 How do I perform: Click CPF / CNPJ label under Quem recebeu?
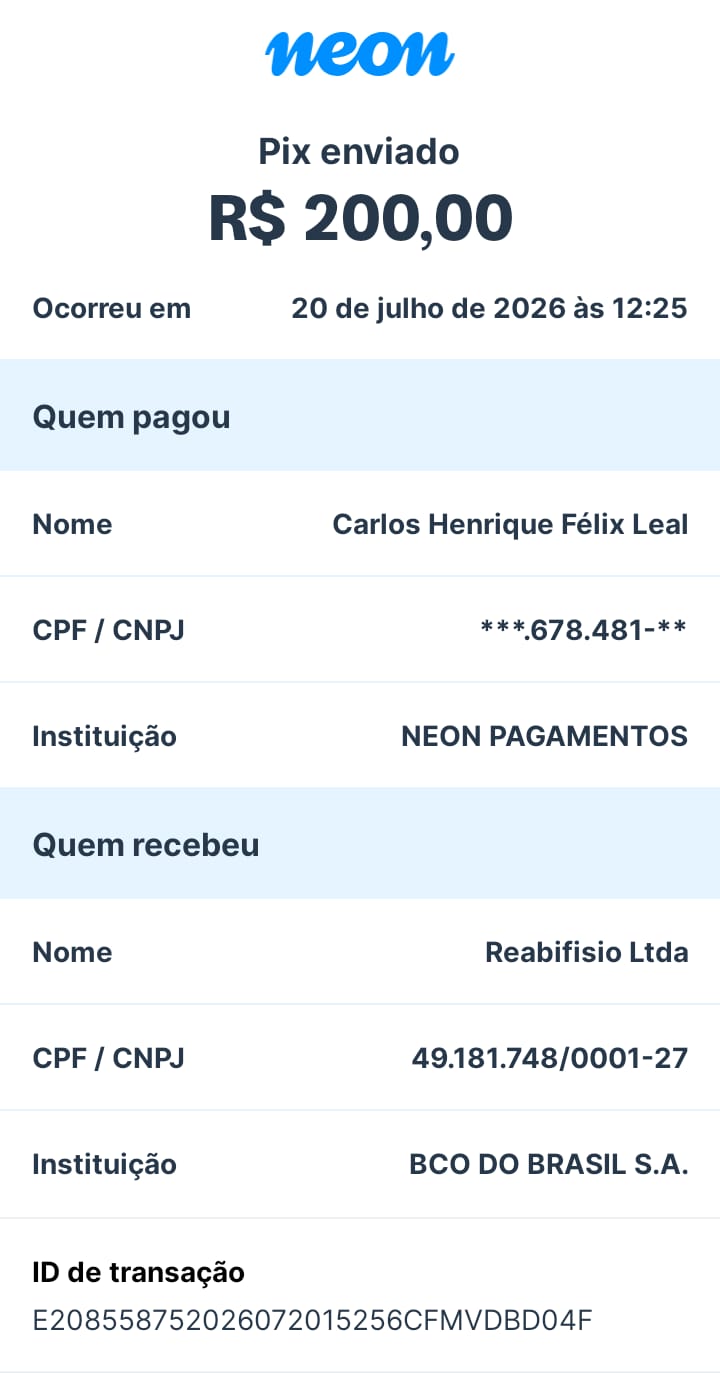(109, 1058)
